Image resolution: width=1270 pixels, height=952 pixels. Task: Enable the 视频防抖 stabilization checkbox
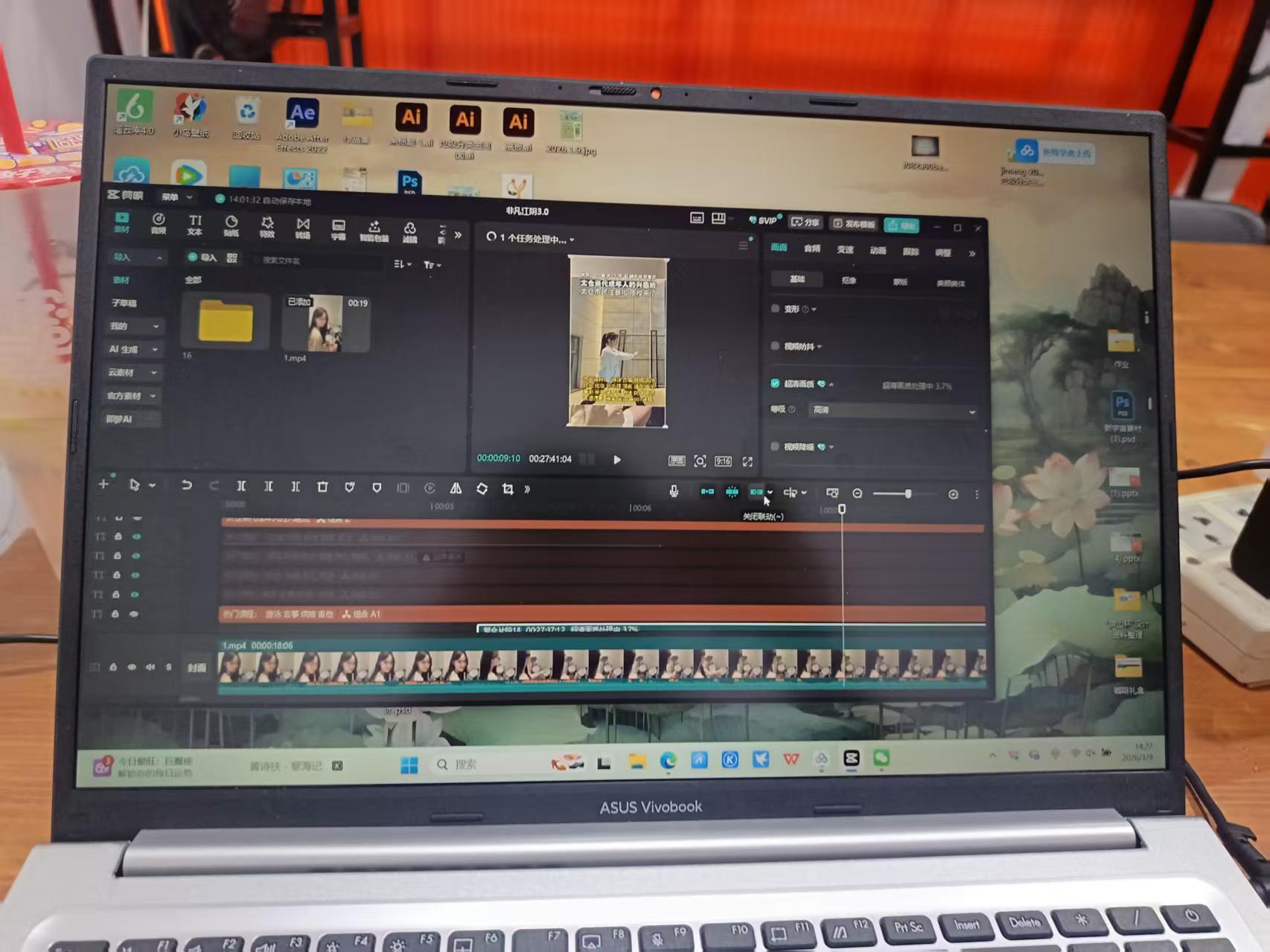[775, 346]
